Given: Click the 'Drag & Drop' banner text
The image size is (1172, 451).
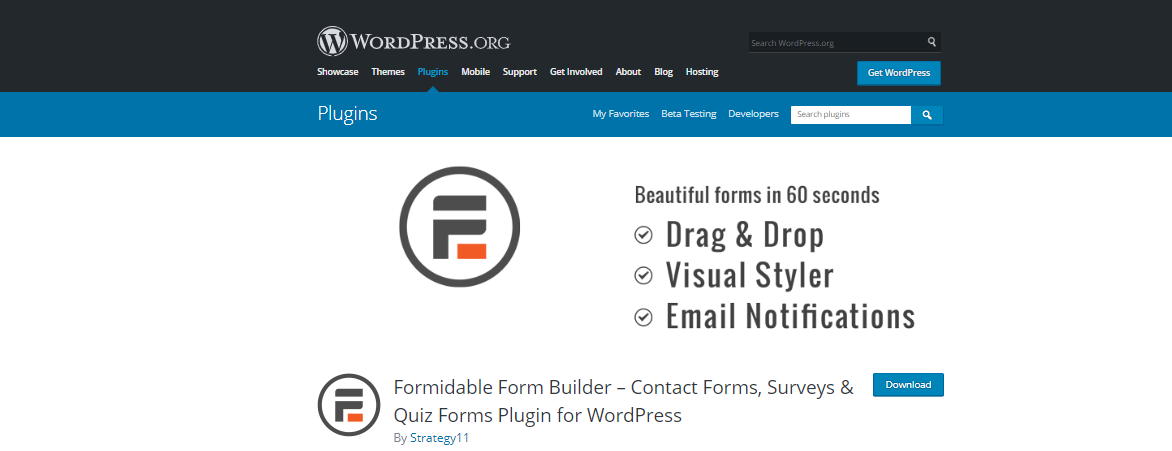Looking at the screenshot, I should click(745, 236).
